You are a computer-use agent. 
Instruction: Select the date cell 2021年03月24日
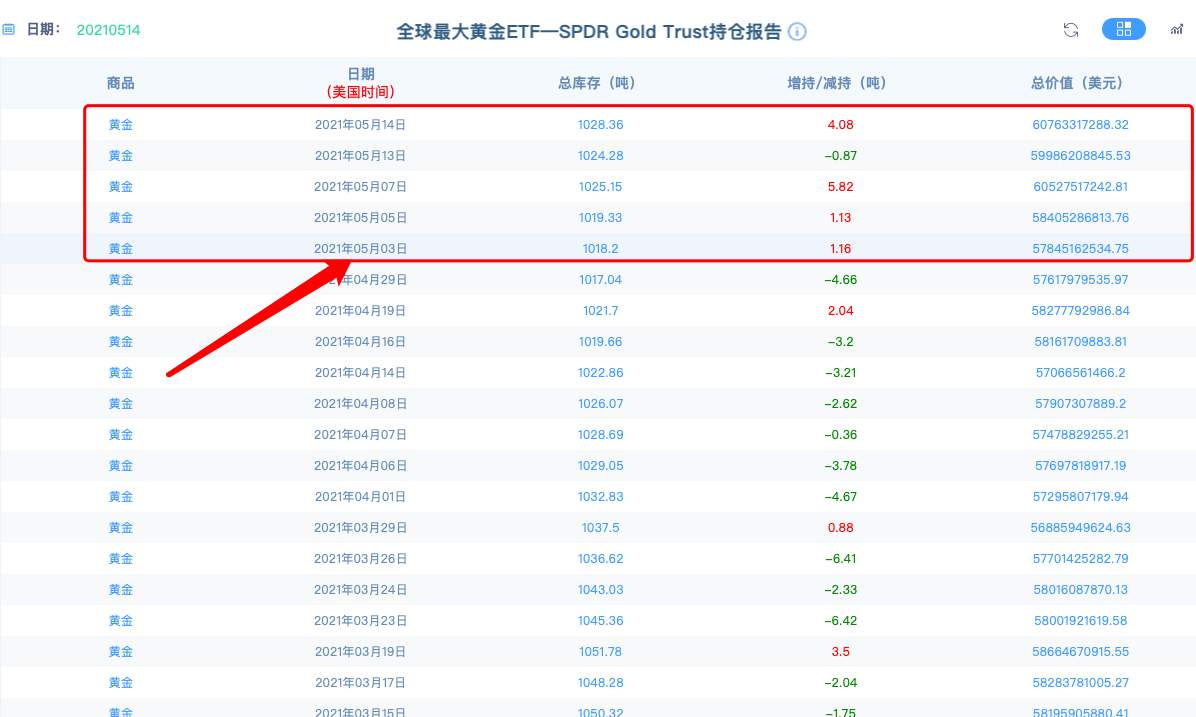(x=360, y=590)
